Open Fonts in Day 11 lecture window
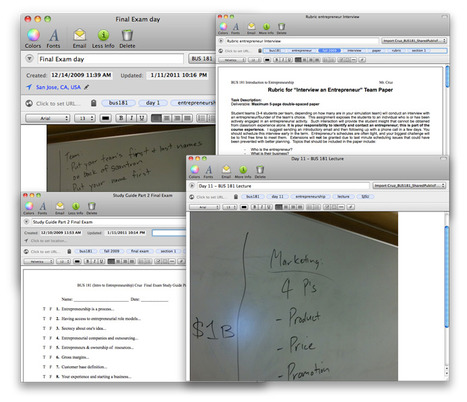The image size is (467, 402). click(x=209, y=172)
